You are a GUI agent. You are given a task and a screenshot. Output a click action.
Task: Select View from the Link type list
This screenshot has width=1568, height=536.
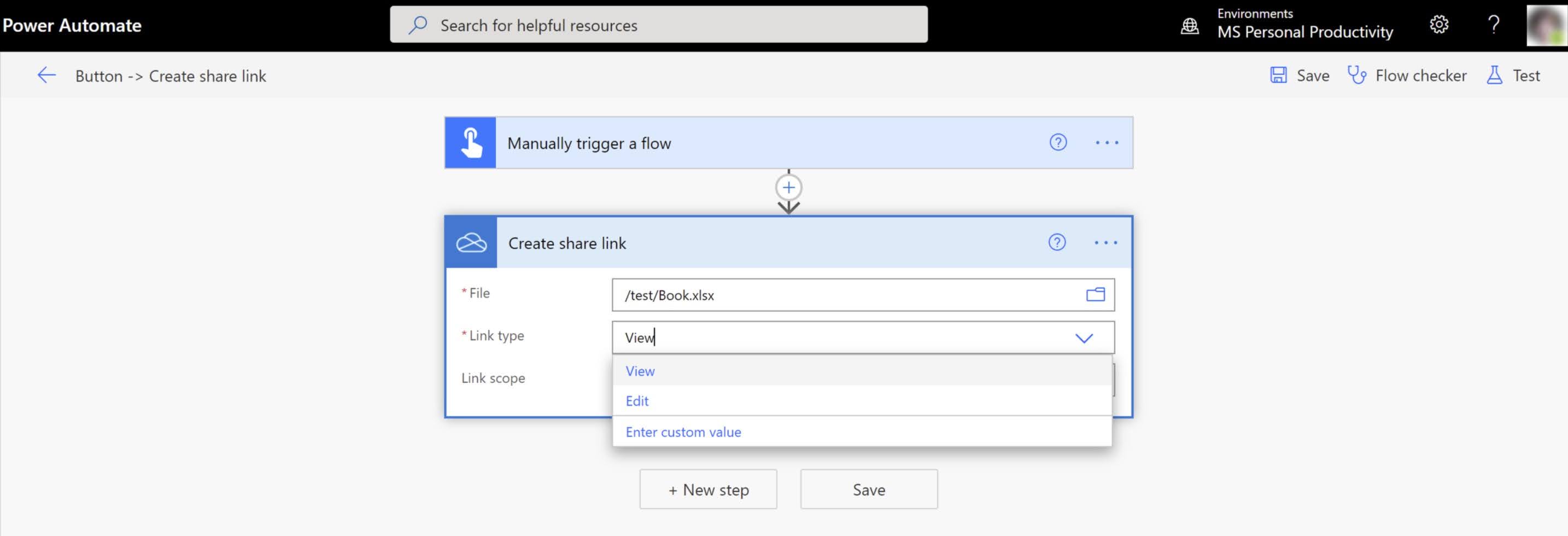[x=862, y=371]
